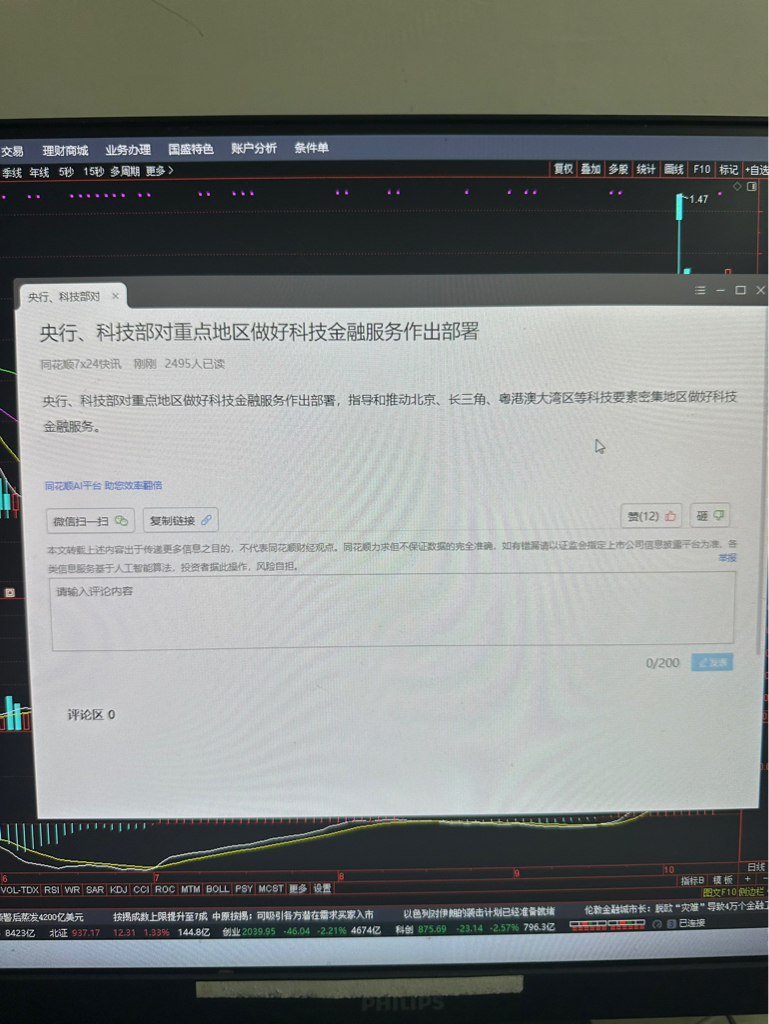Open indicator 设置 settings
The image size is (769, 1024).
[x=322, y=888]
